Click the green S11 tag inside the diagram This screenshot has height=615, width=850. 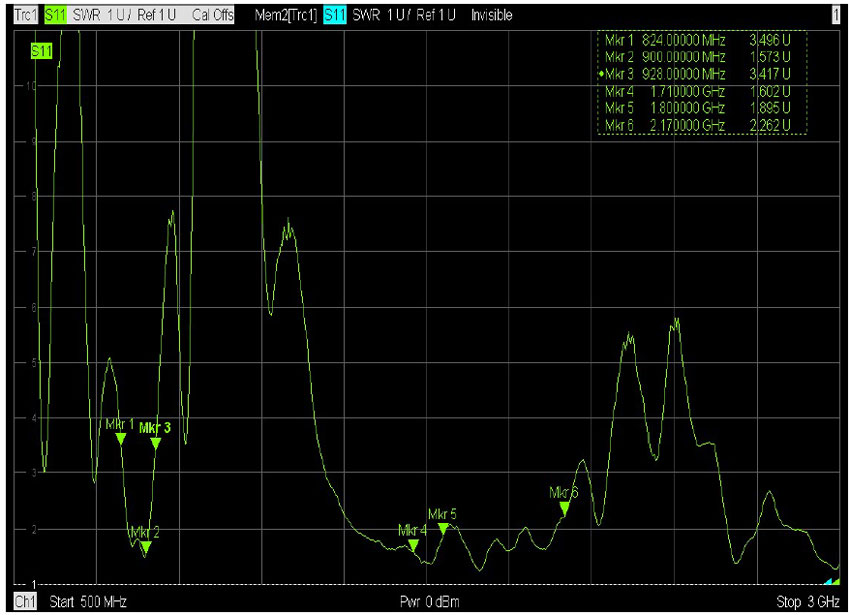tap(42, 52)
